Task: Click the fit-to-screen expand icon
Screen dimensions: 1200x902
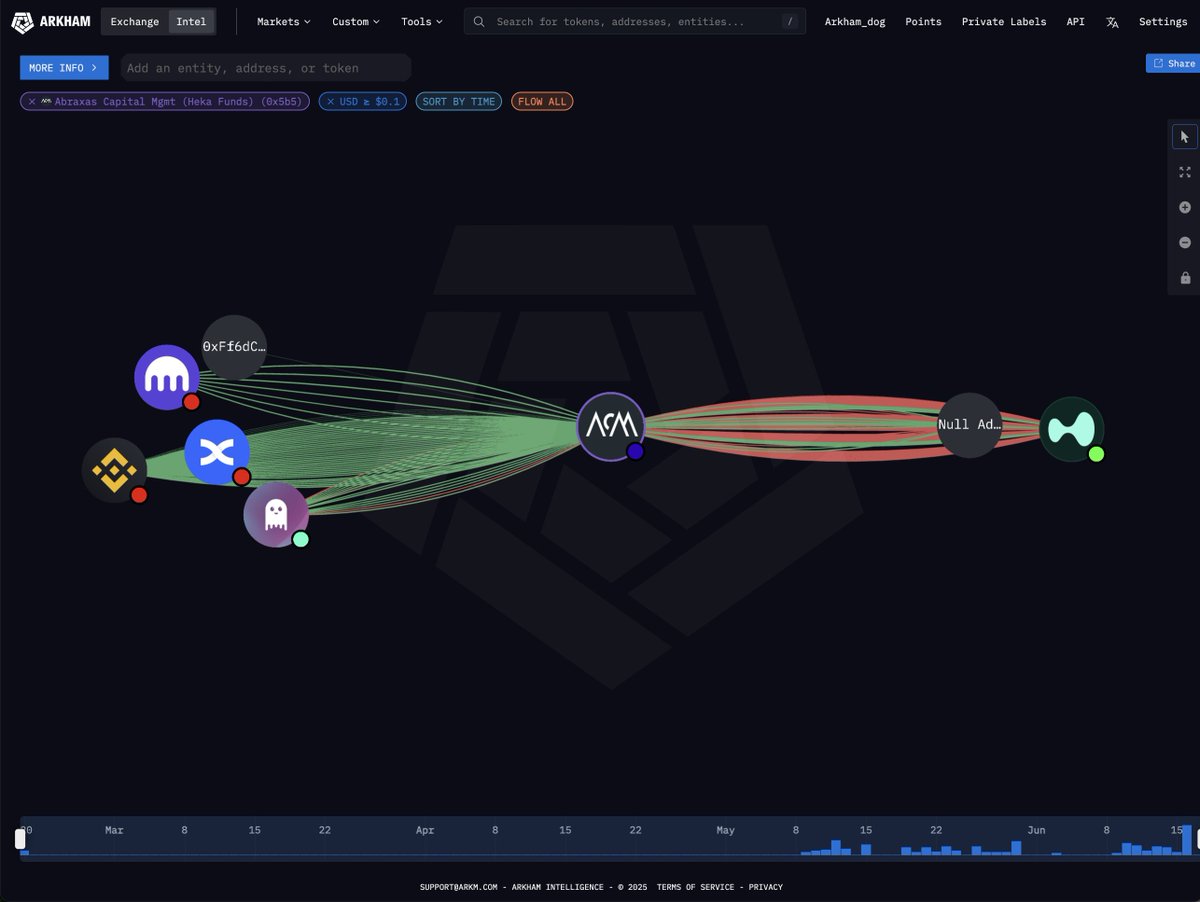Action: (x=1185, y=172)
